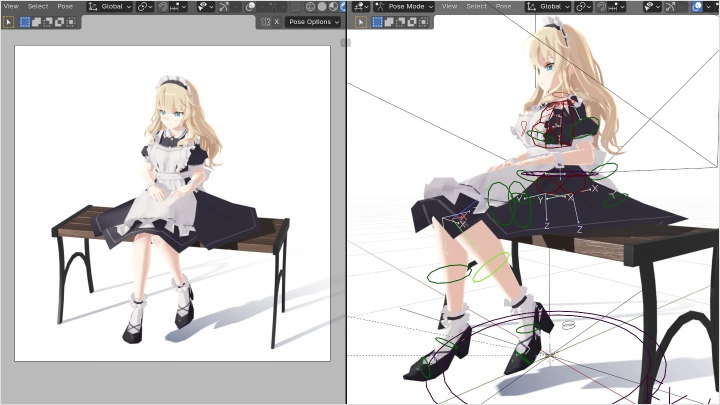Viewport: 720px width, 405px height.
Task: Toggle snapping magnet in left viewport header
Action: pyautogui.click(x=165, y=6)
